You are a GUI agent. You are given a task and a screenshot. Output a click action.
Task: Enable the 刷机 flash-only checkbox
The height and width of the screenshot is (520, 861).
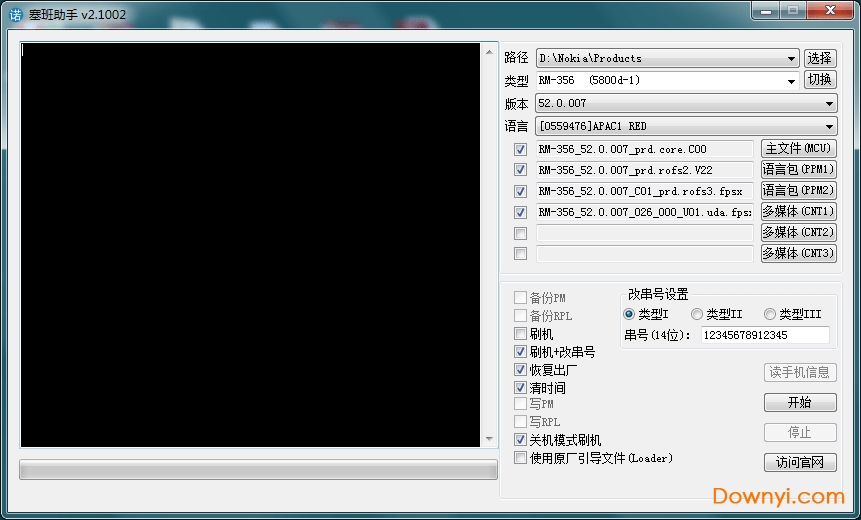tap(520, 334)
